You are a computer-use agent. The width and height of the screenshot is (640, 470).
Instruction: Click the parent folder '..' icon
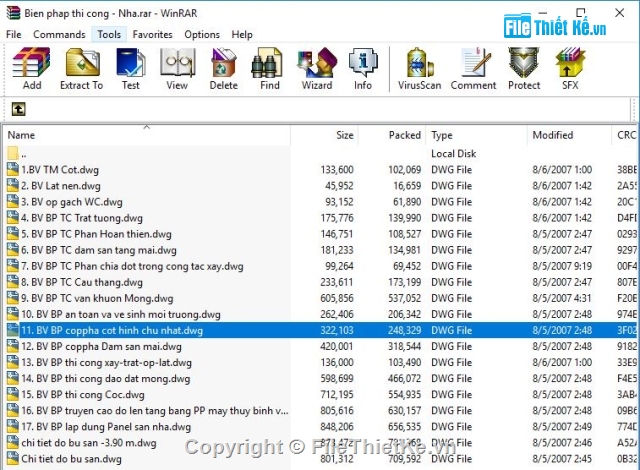coord(13,153)
